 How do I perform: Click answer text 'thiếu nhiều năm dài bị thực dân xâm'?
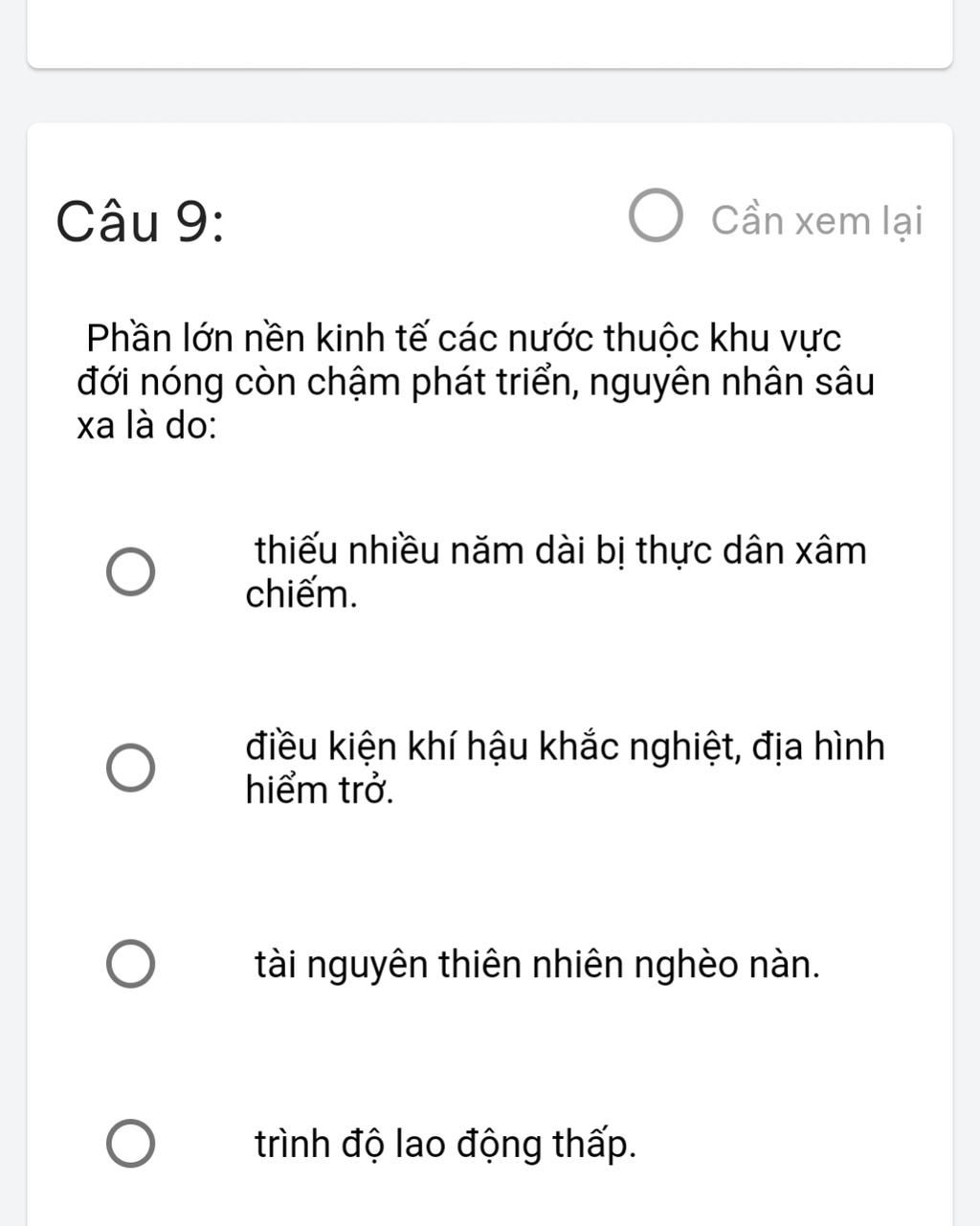tap(561, 551)
